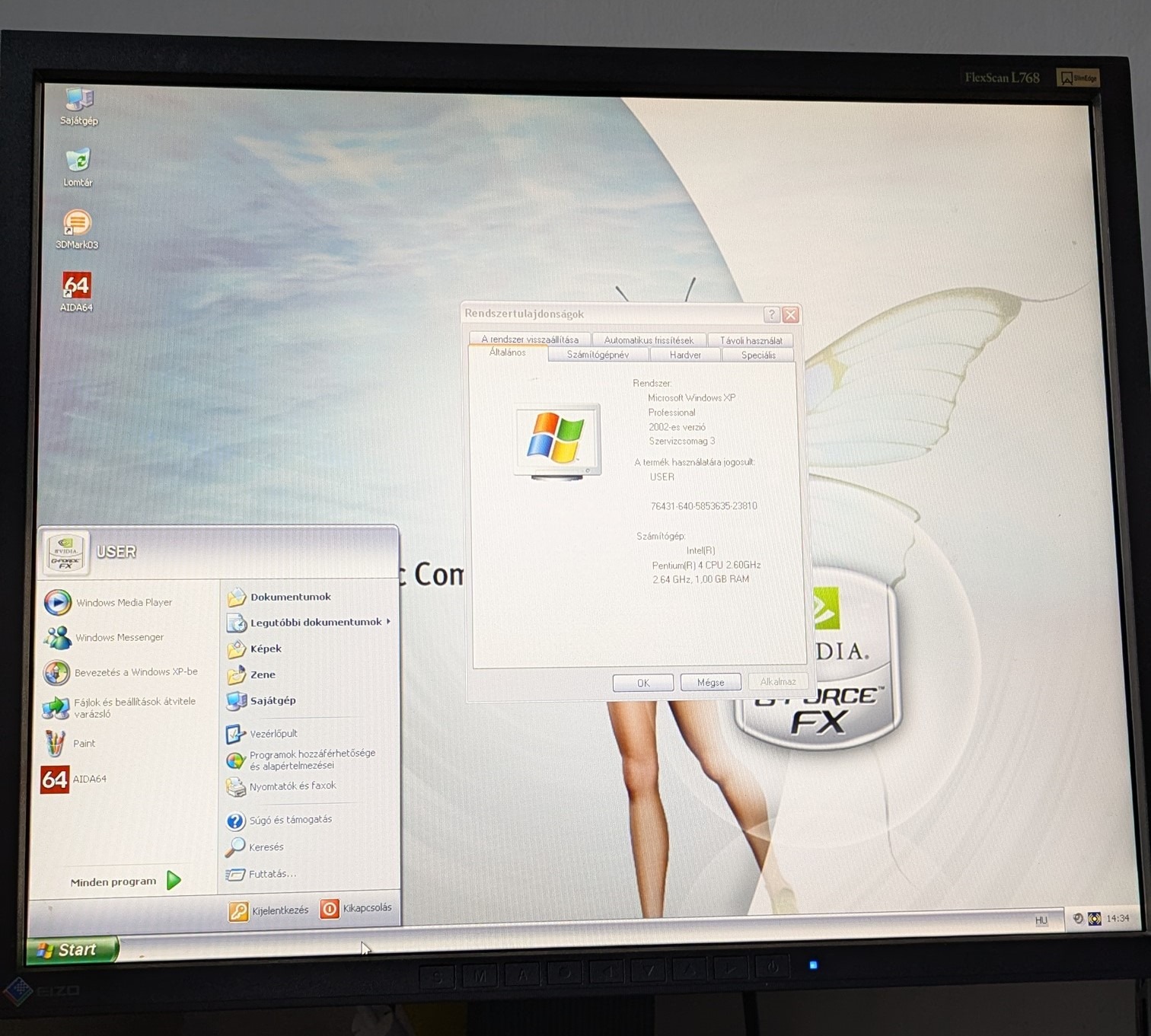The width and height of the screenshot is (1151, 1036).
Task: Launch Paint from Start menu
Action: point(69,743)
